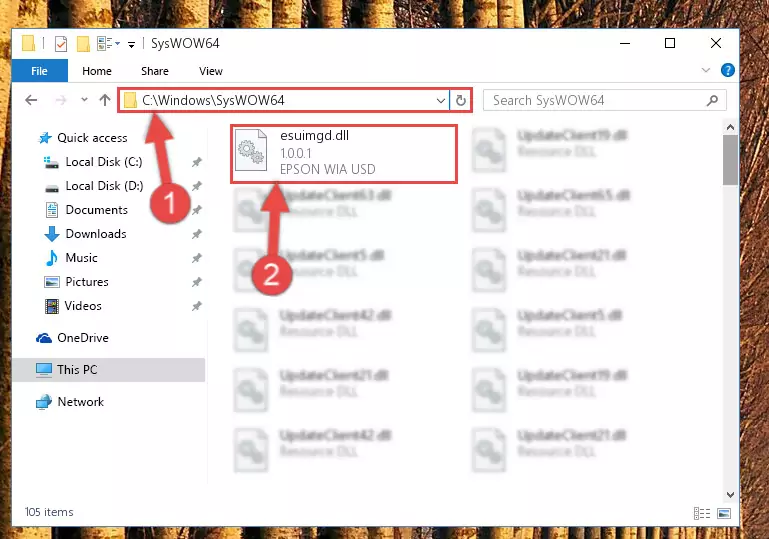Viewport: 769px width, 539px height.
Task: Click the Music note icon in sidebar
Action: point(51,258)
